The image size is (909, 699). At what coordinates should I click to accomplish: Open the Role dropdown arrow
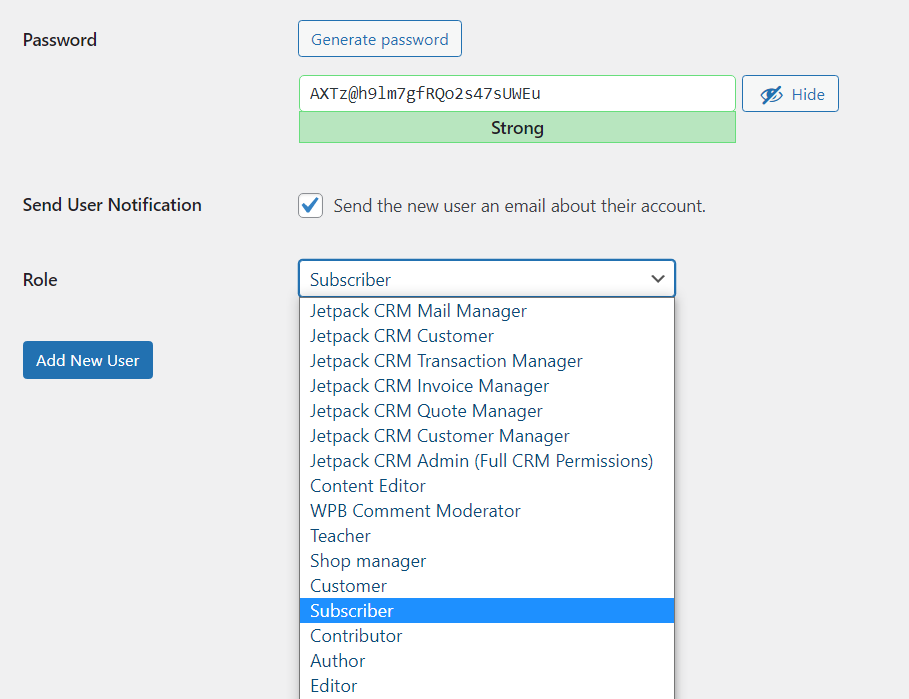click(658, 278)
